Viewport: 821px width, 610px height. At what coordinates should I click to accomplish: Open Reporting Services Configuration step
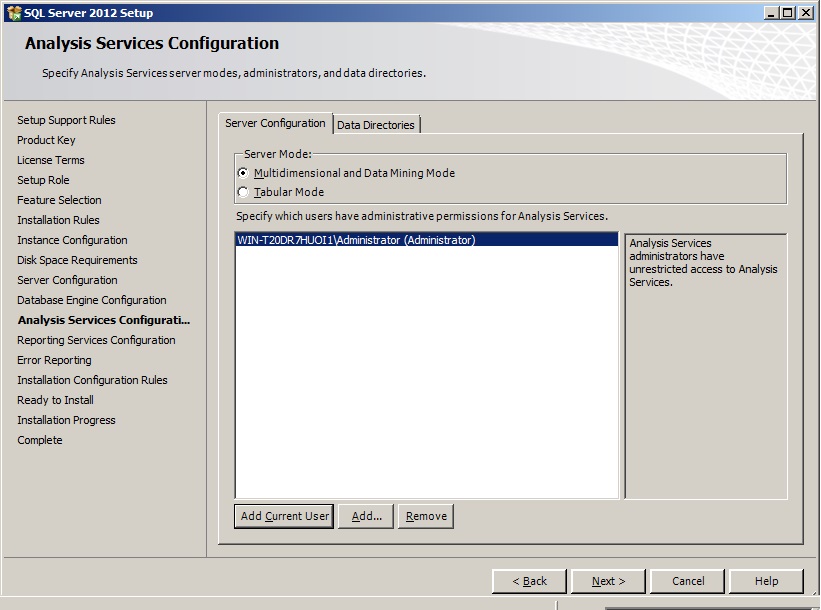coord(95,340)
